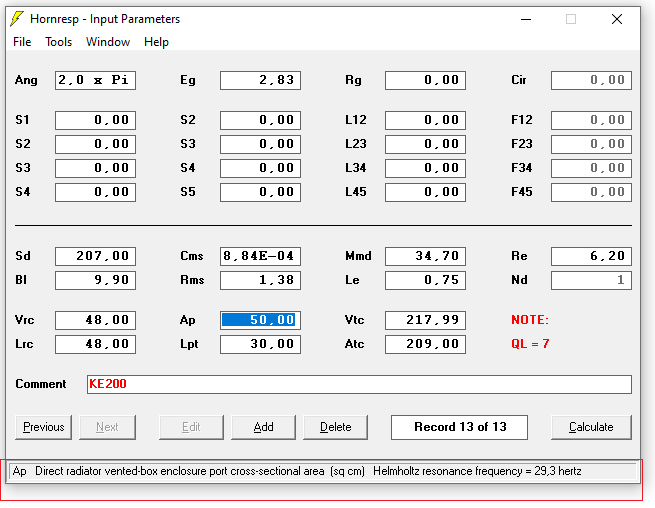
Task: Click the L45 length field
Action: pyautogui.click(x=425, y=192)
